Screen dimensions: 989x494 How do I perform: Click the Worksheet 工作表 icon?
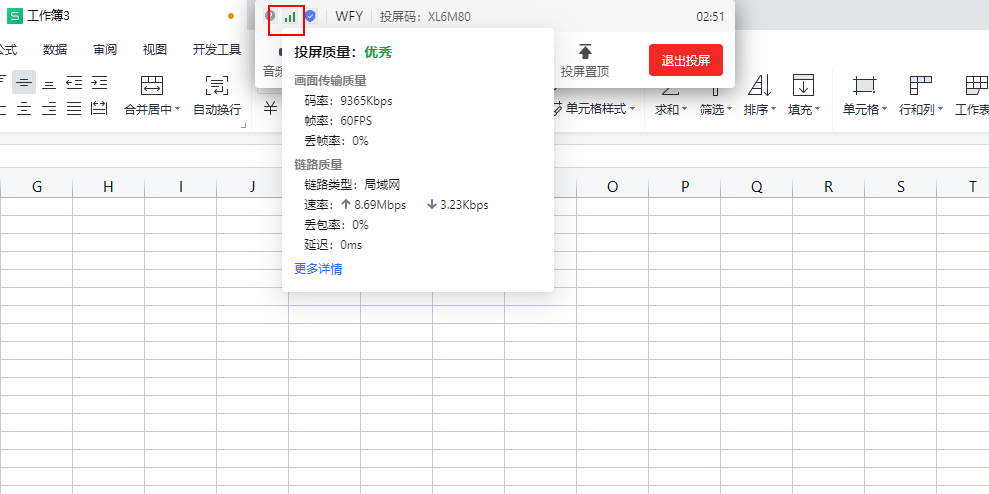pos(976,85)
